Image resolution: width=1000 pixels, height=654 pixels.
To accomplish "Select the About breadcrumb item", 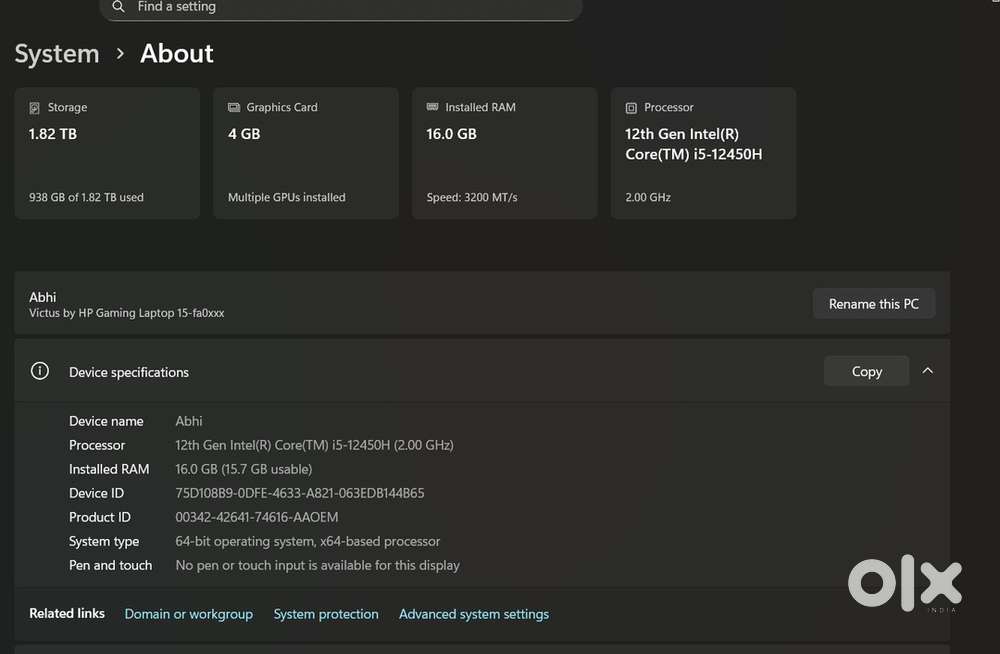I will pyautogui.click(x=176, y=53).
